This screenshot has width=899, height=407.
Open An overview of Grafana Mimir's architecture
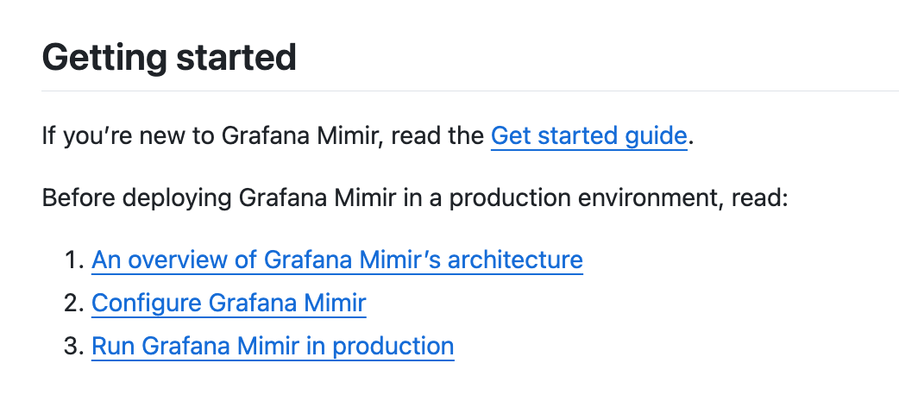pos(336,260)
